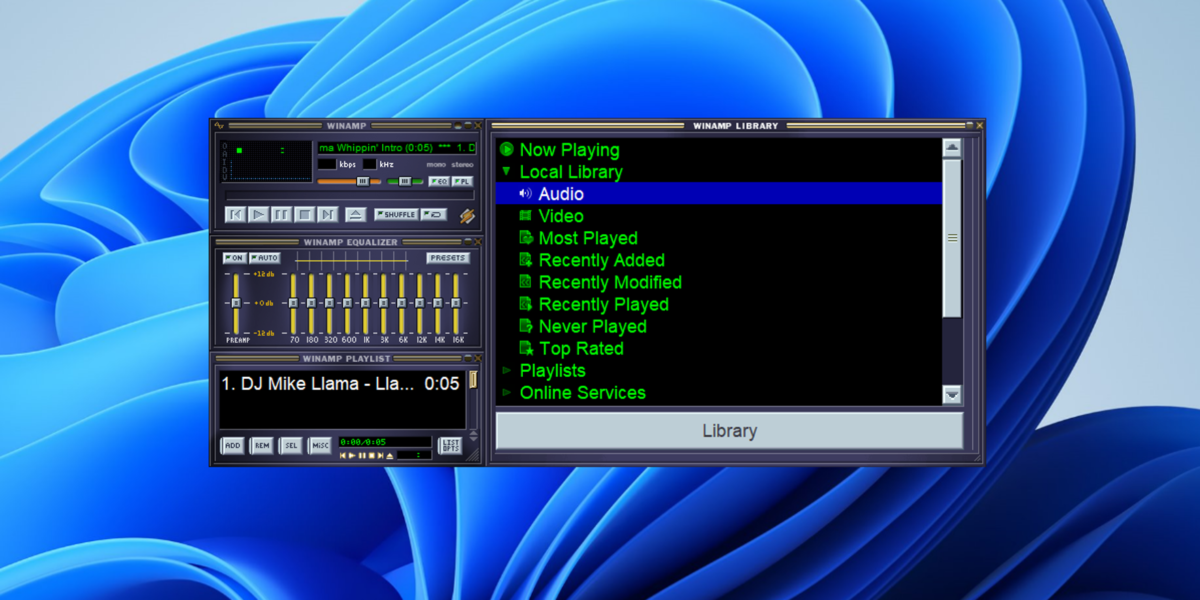This screenshot has width=1200, height=600.
Task: Click the Previous track button in main window
Action: (235, 214)
